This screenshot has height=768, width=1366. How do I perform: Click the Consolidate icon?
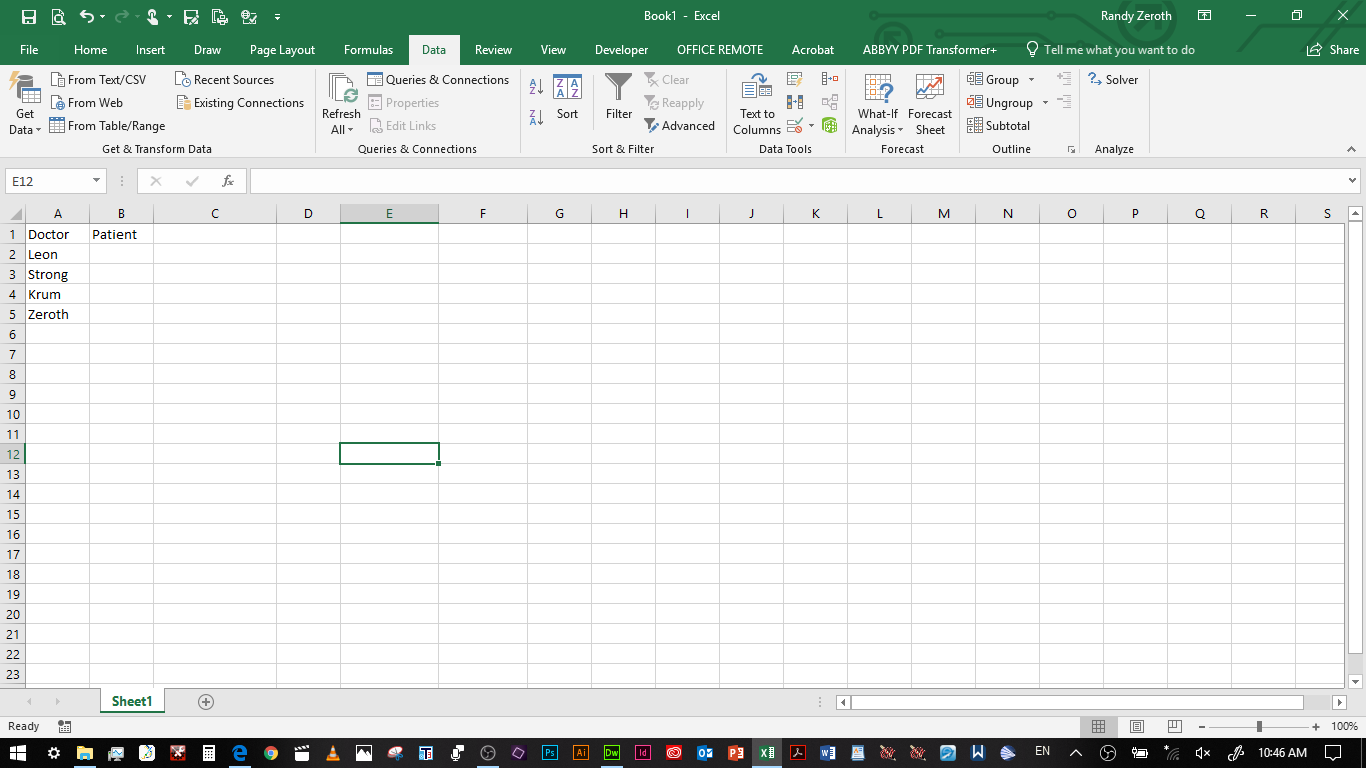[x=830, y=79]
